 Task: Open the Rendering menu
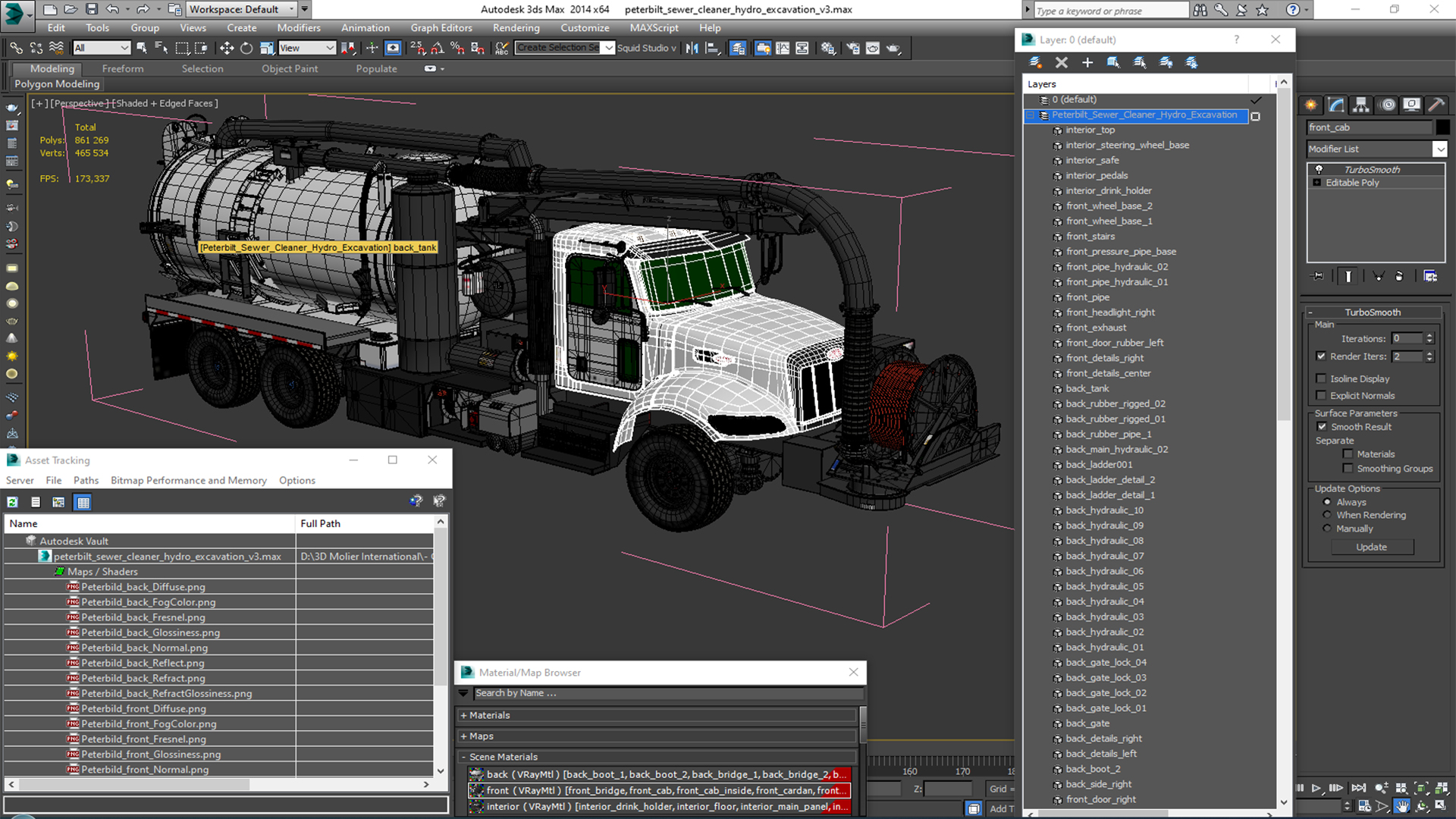pyautogui.click(x=516, y=28)
